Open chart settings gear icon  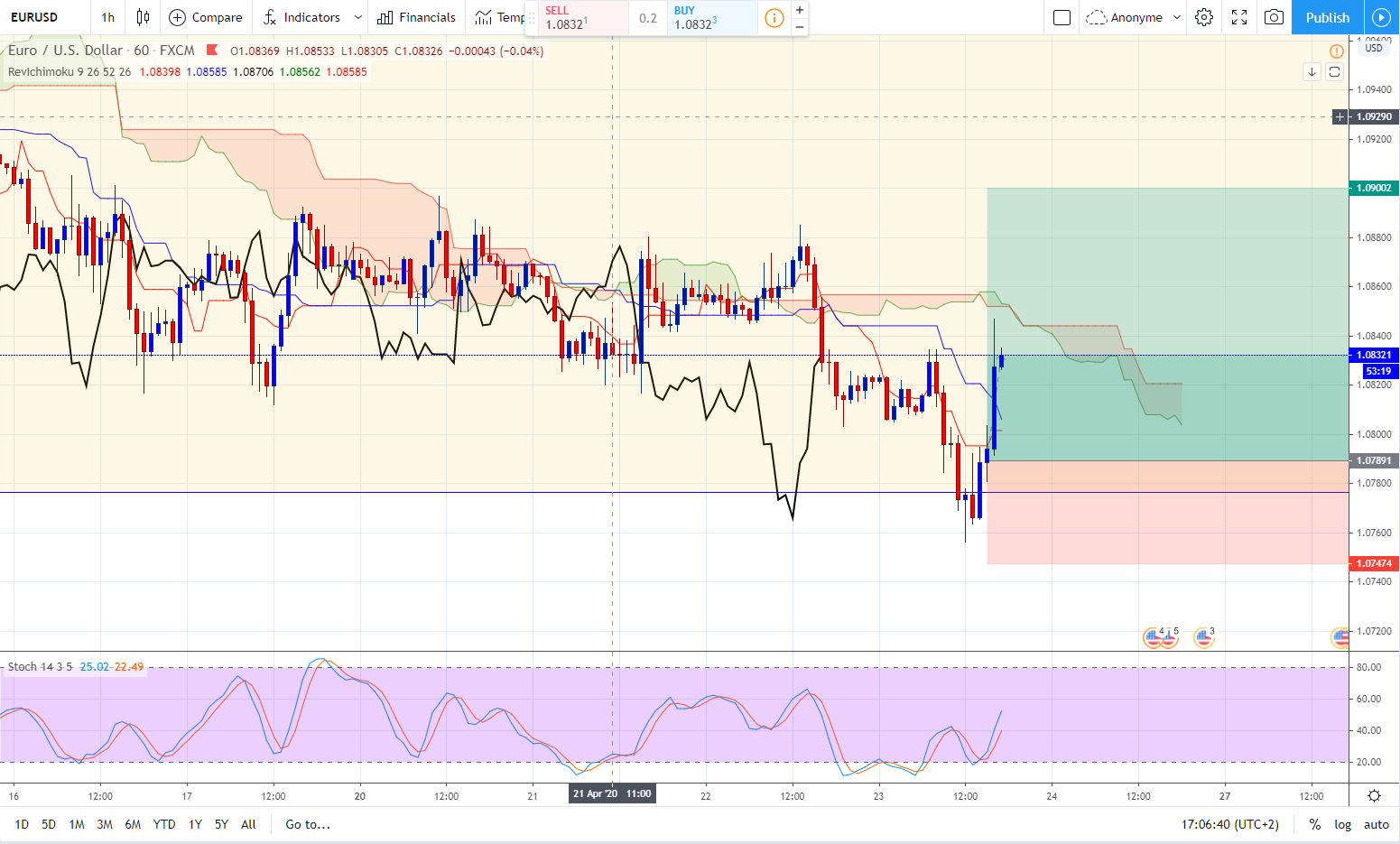1204,17
